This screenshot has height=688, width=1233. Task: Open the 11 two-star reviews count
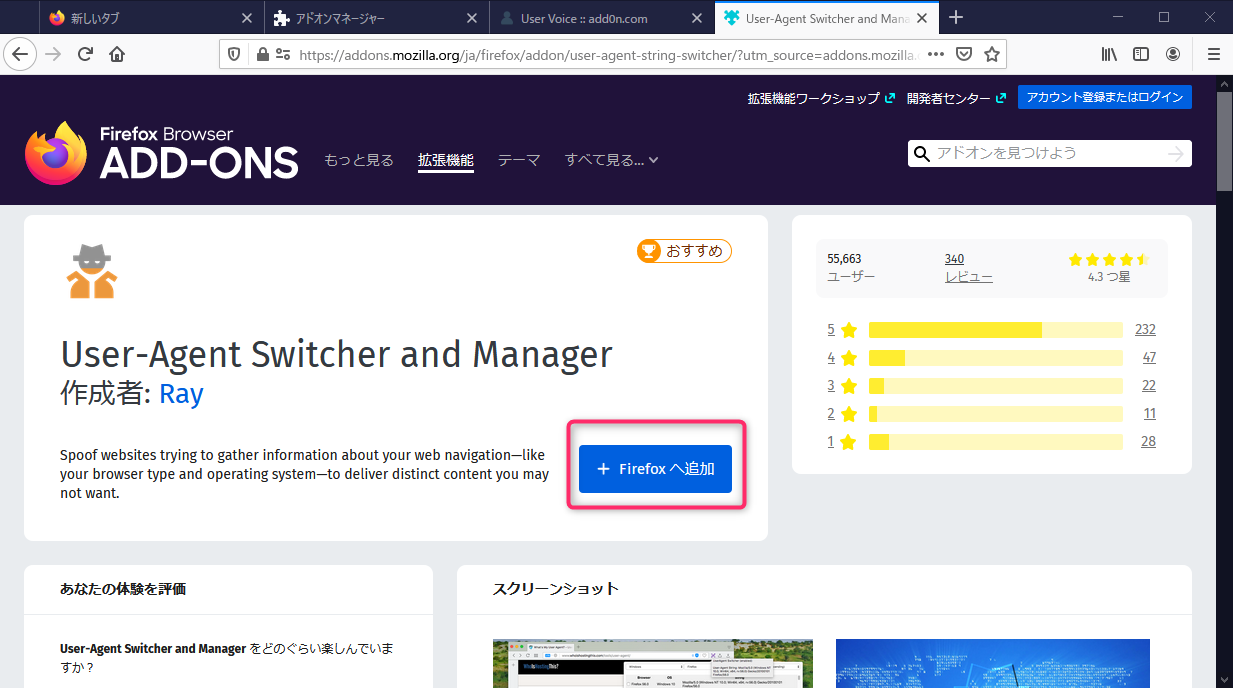pos(1150,414)
